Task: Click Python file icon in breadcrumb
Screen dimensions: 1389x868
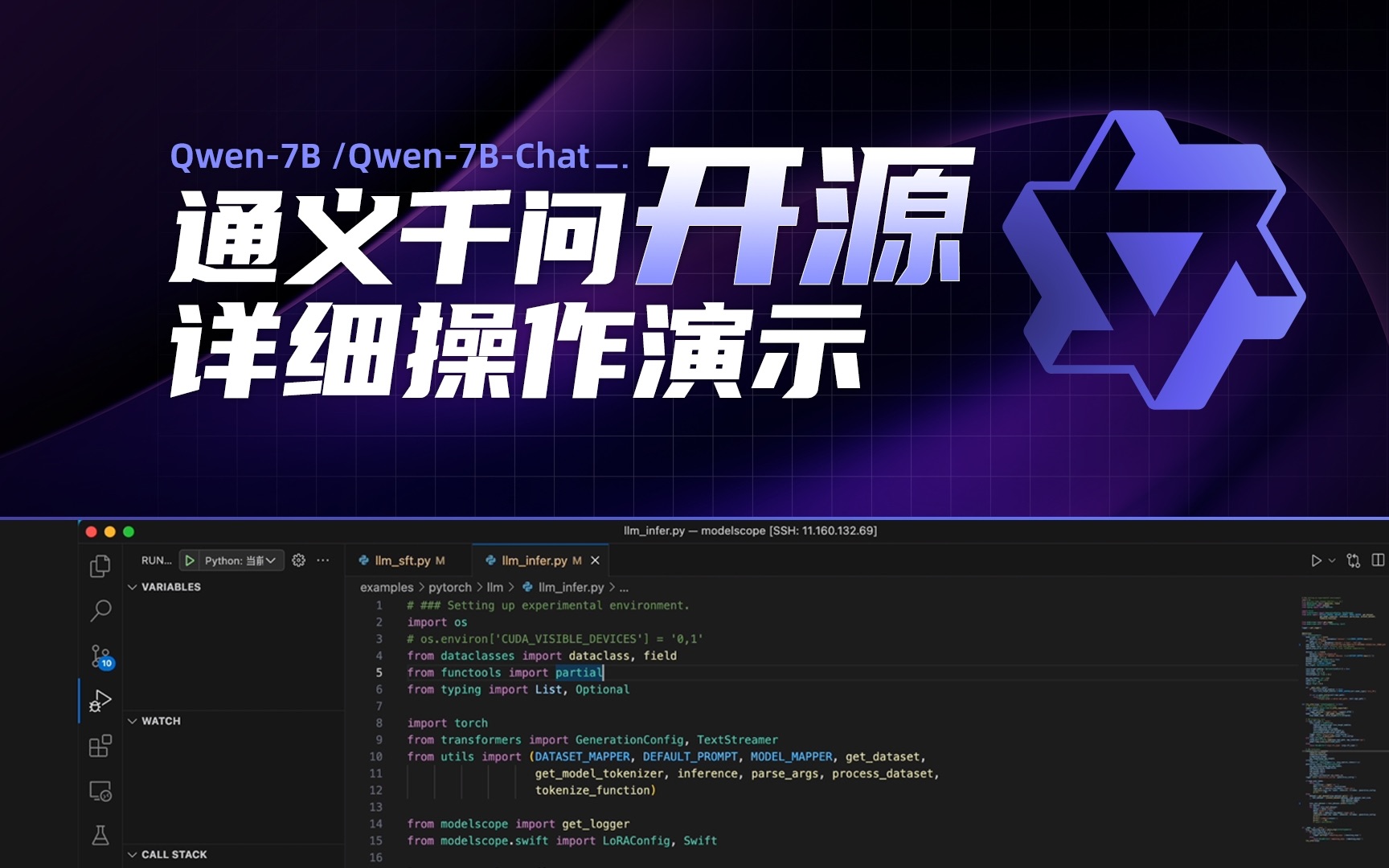Action: [x=527, y=588]
